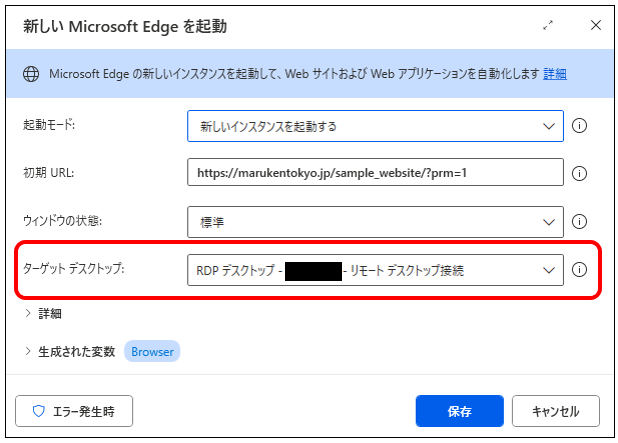Expand the 詳細 section
Screen dimensions: 618x443
(x=43, y=314)
